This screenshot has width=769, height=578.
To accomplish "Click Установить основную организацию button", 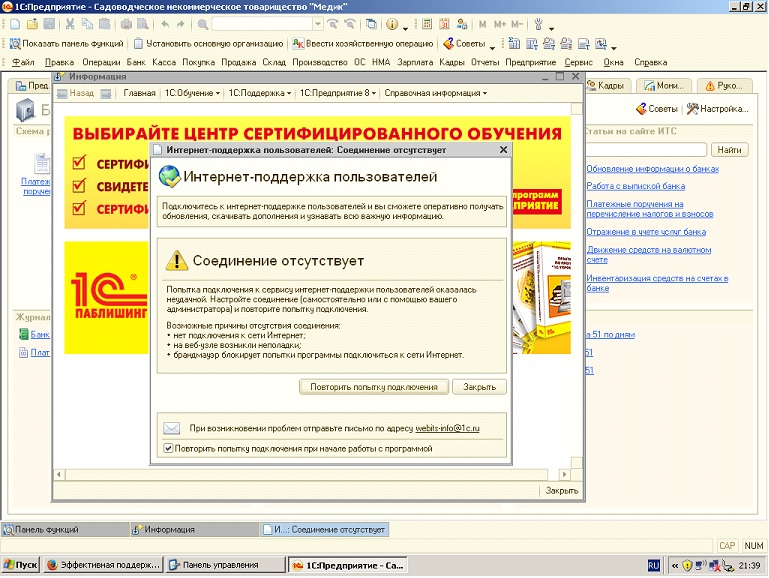I will [208, 44].
